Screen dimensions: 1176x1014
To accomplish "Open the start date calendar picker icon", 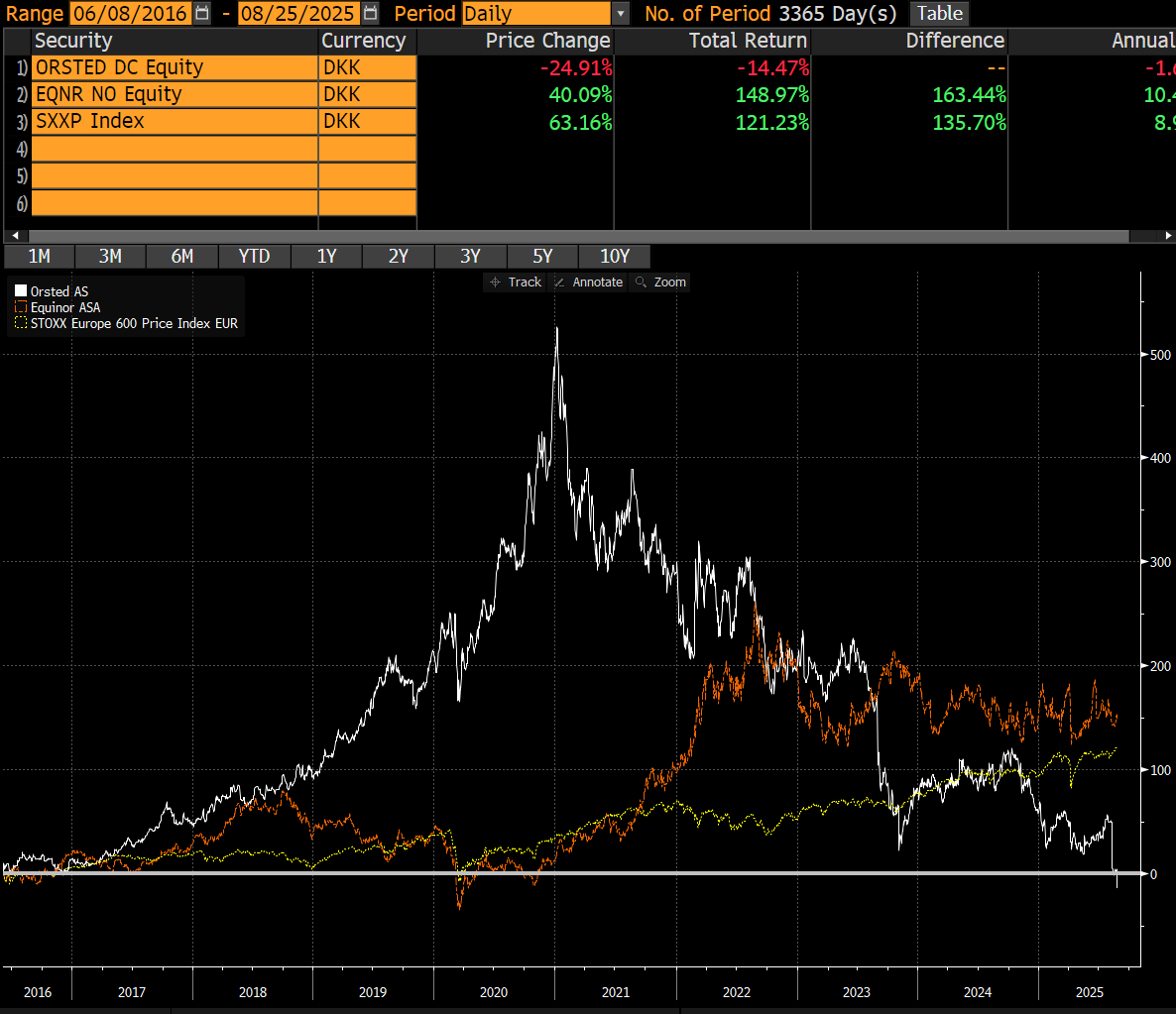I will pyautogui.click(x=201, y=13).
